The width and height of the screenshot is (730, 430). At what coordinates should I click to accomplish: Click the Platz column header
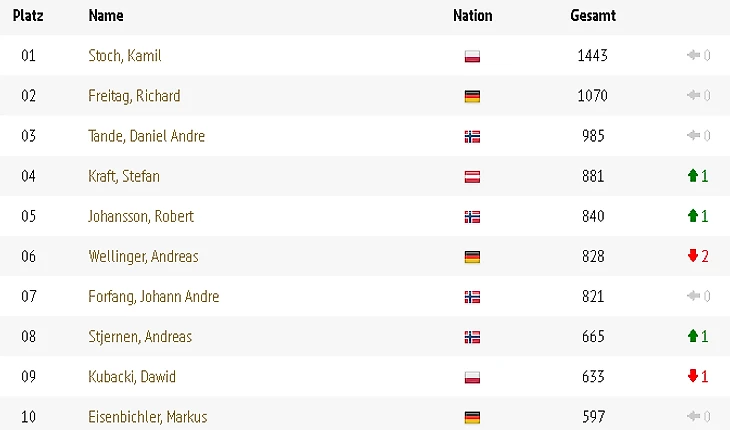[28, 16]
